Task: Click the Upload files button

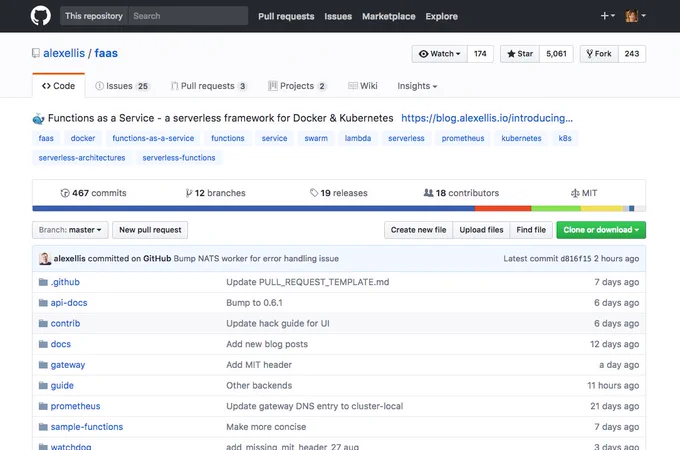Action: click(x=481, y=230)
